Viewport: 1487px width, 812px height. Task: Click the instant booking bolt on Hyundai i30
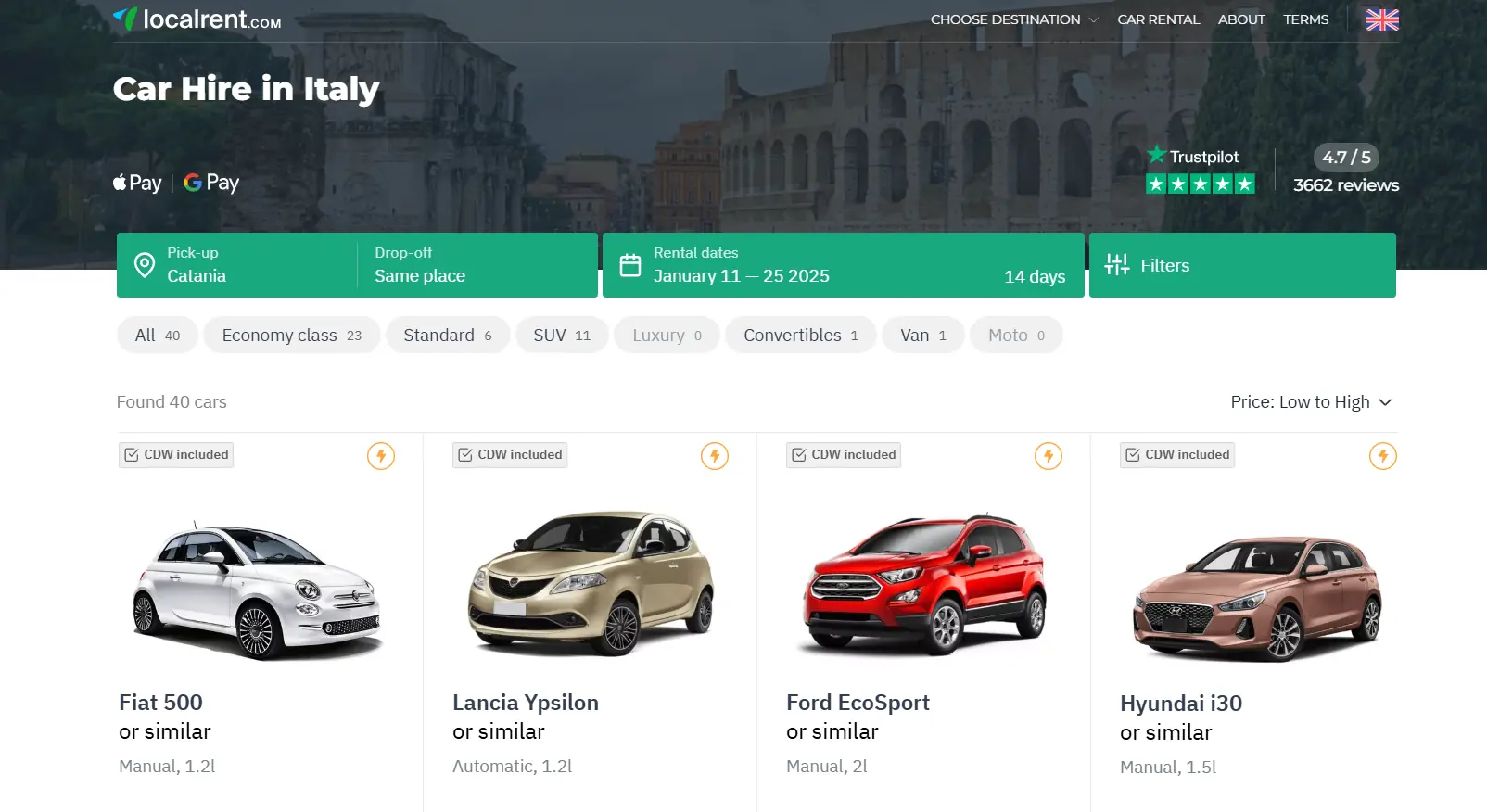click(x=1383, y=455)
